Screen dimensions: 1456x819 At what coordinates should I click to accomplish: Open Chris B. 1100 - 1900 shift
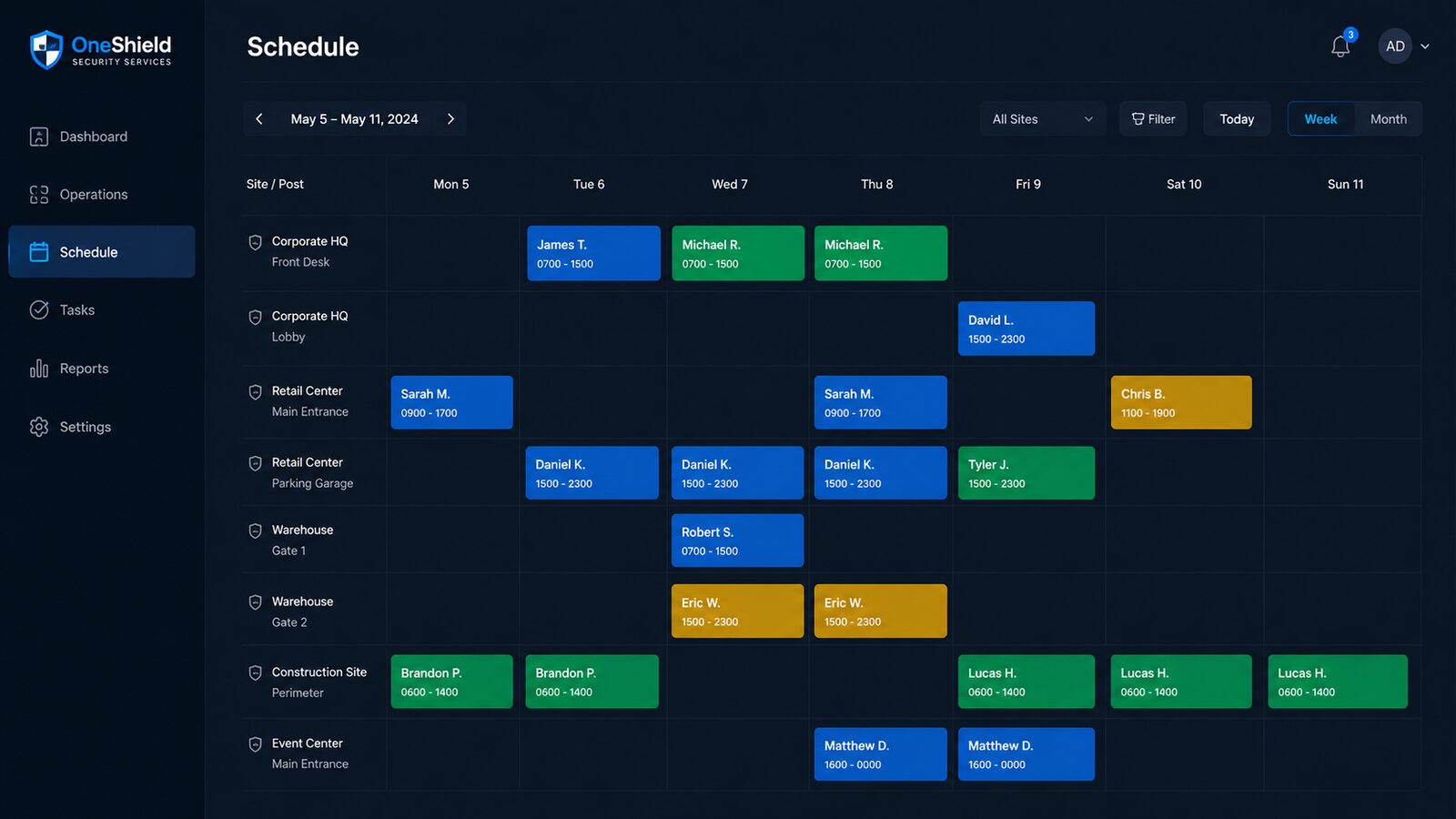tap(1181, 402)
